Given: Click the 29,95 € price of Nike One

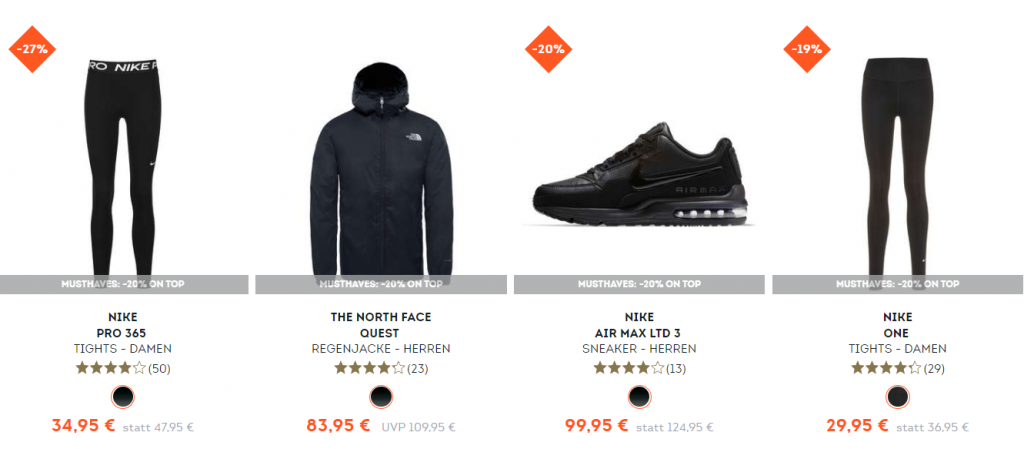Looking at the screenshot, I should 856,426.
